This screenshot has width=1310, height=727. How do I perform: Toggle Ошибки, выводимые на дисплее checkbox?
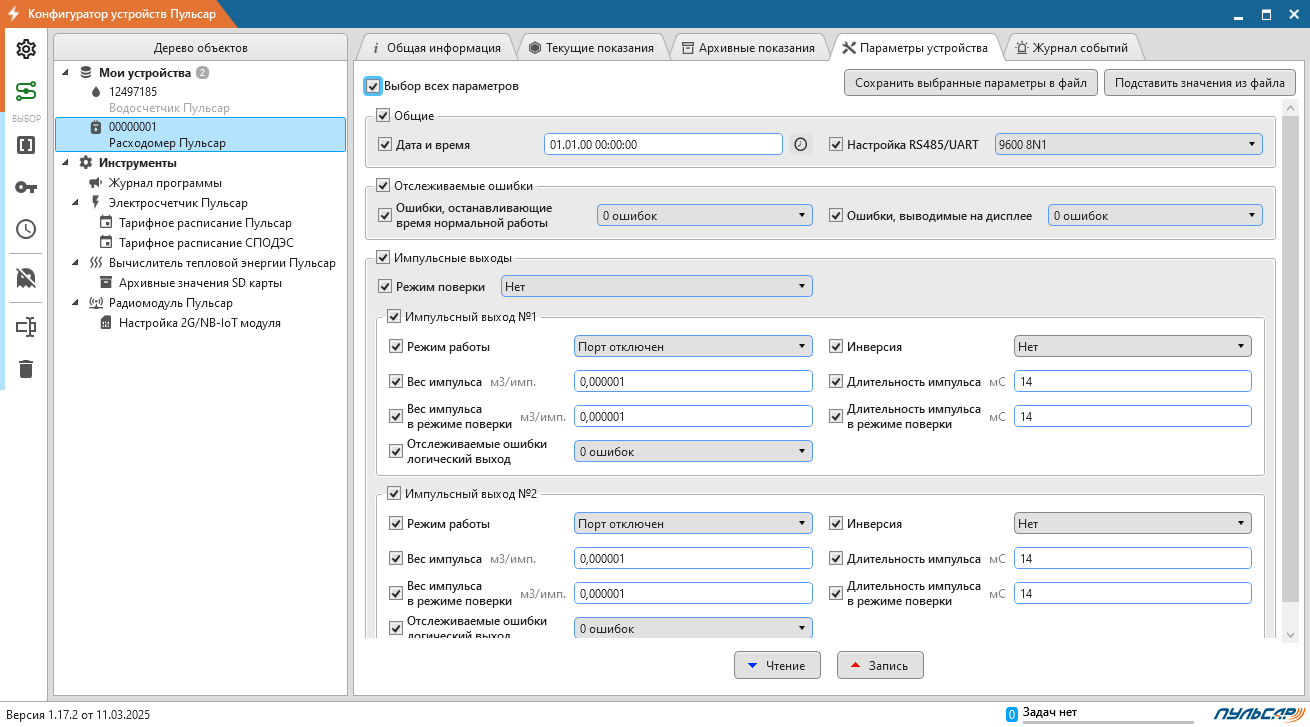click(x=836, y=215)
